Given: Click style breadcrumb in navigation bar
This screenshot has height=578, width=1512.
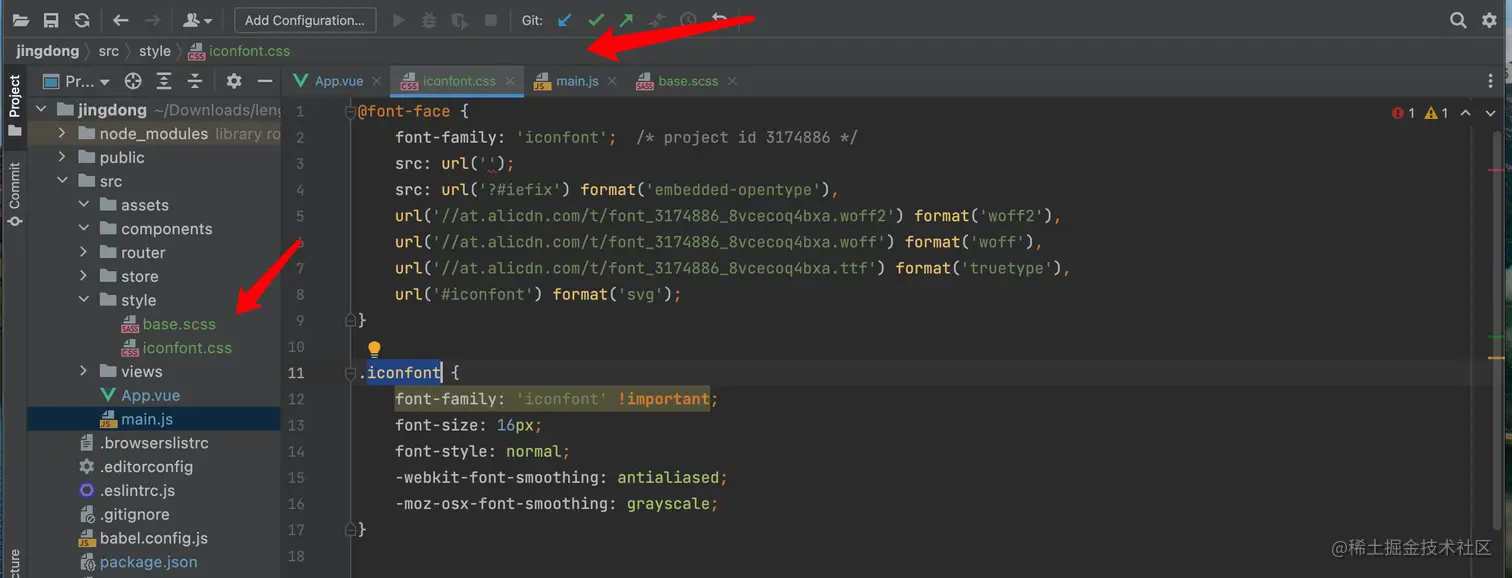Looking at the screenshot, I should [155, 51].
